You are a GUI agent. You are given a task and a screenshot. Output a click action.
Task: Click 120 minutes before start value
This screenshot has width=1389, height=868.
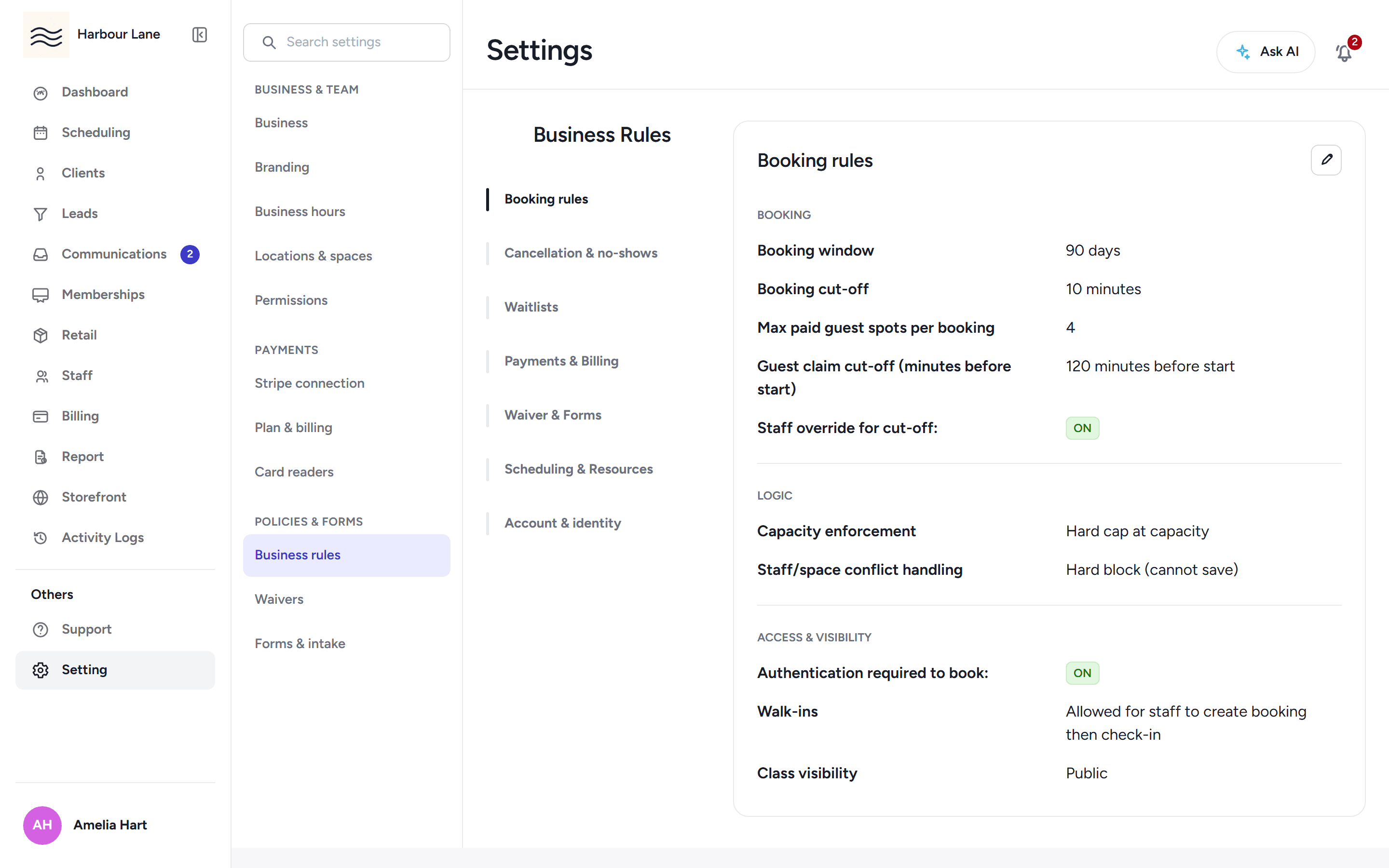[x=1150, y=366]
